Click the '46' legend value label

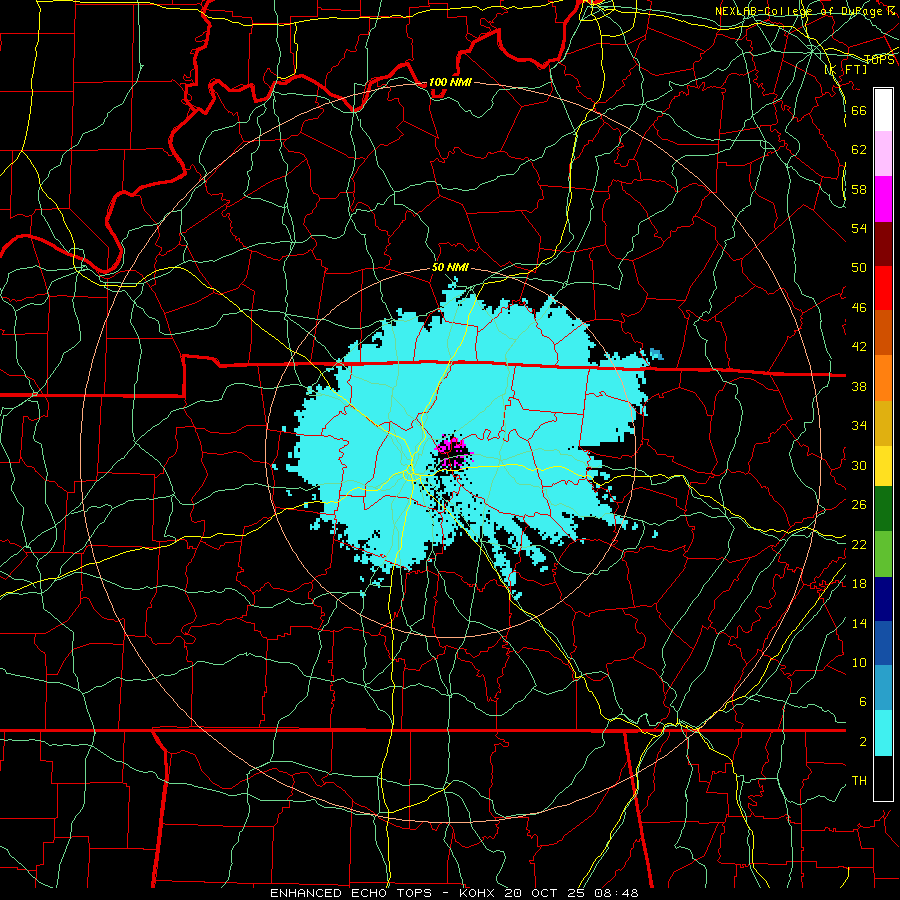click(859, 308)
